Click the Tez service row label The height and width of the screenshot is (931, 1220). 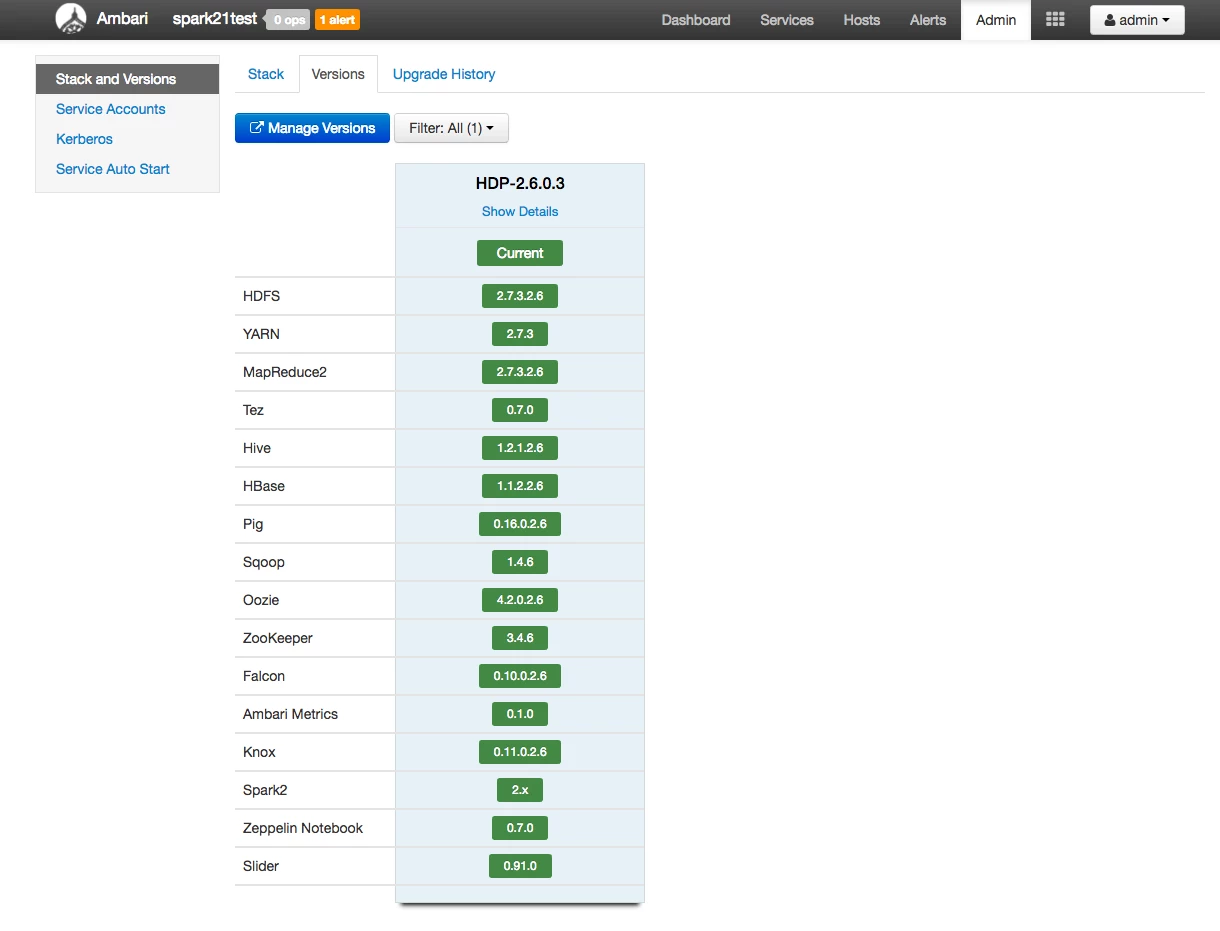(253, 410)
